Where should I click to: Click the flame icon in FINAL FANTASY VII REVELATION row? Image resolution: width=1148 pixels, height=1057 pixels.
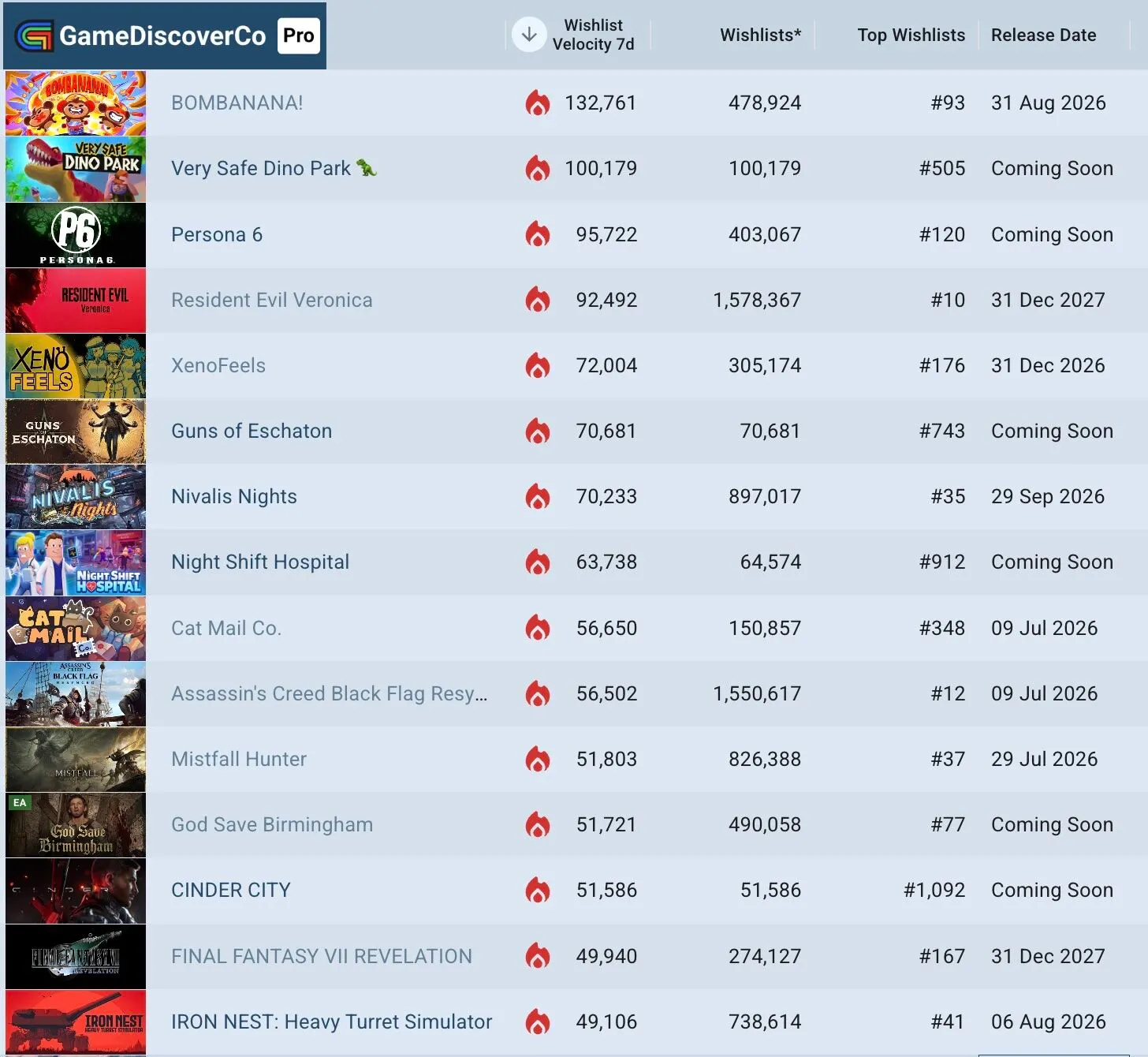[538, 956]
